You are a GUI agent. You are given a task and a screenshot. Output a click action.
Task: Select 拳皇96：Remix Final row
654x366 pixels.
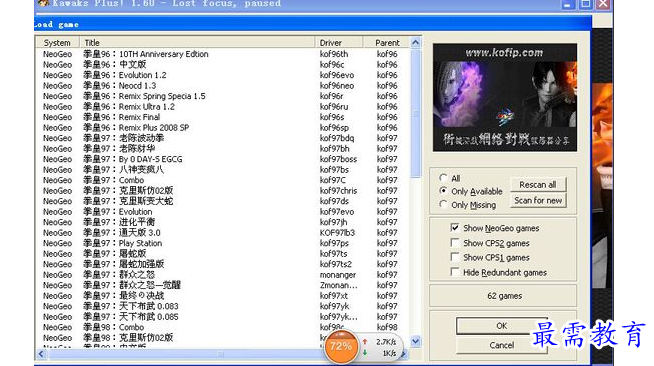[x=222, y=117]
